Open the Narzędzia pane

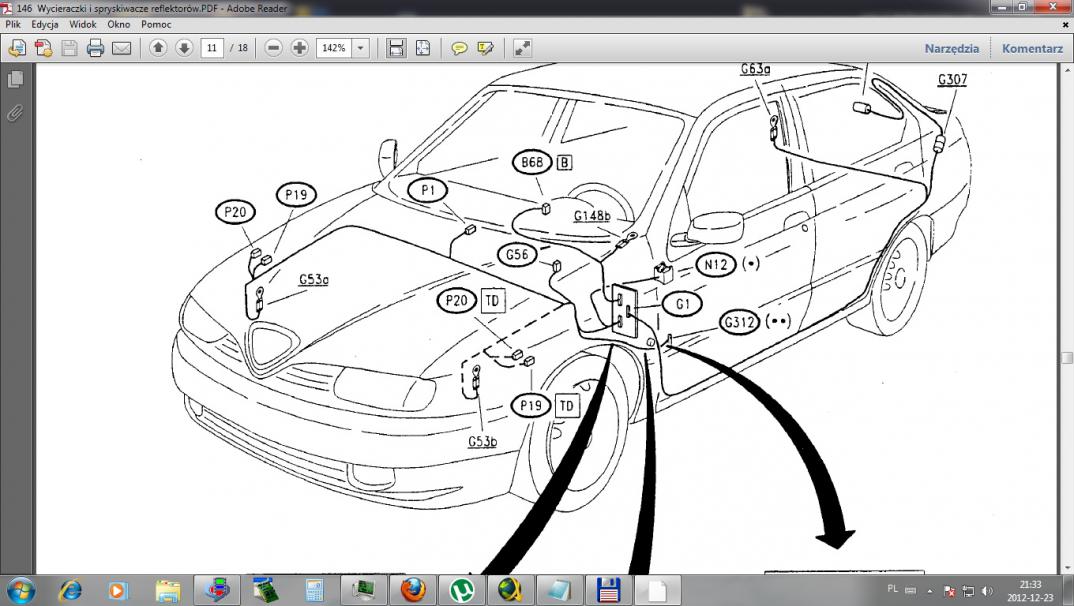[x=952, y=48]
